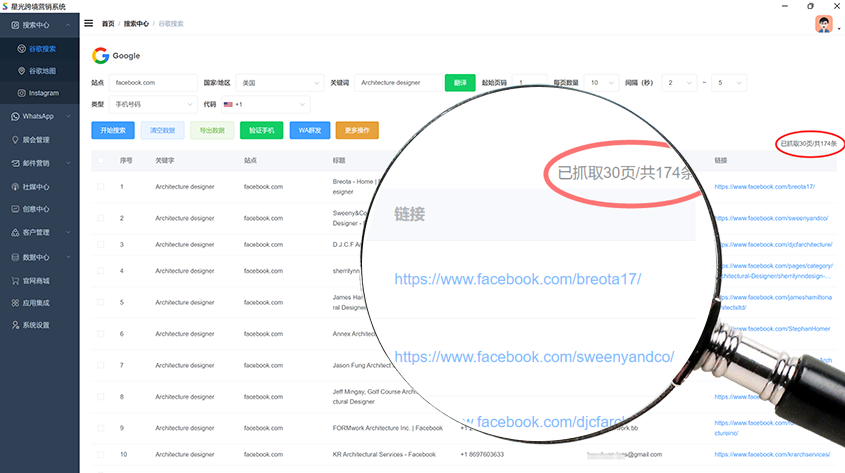Open 社媒中心 via its sidebar icon
Viewport: 845px width, 473px height.
tap(15, 186)
